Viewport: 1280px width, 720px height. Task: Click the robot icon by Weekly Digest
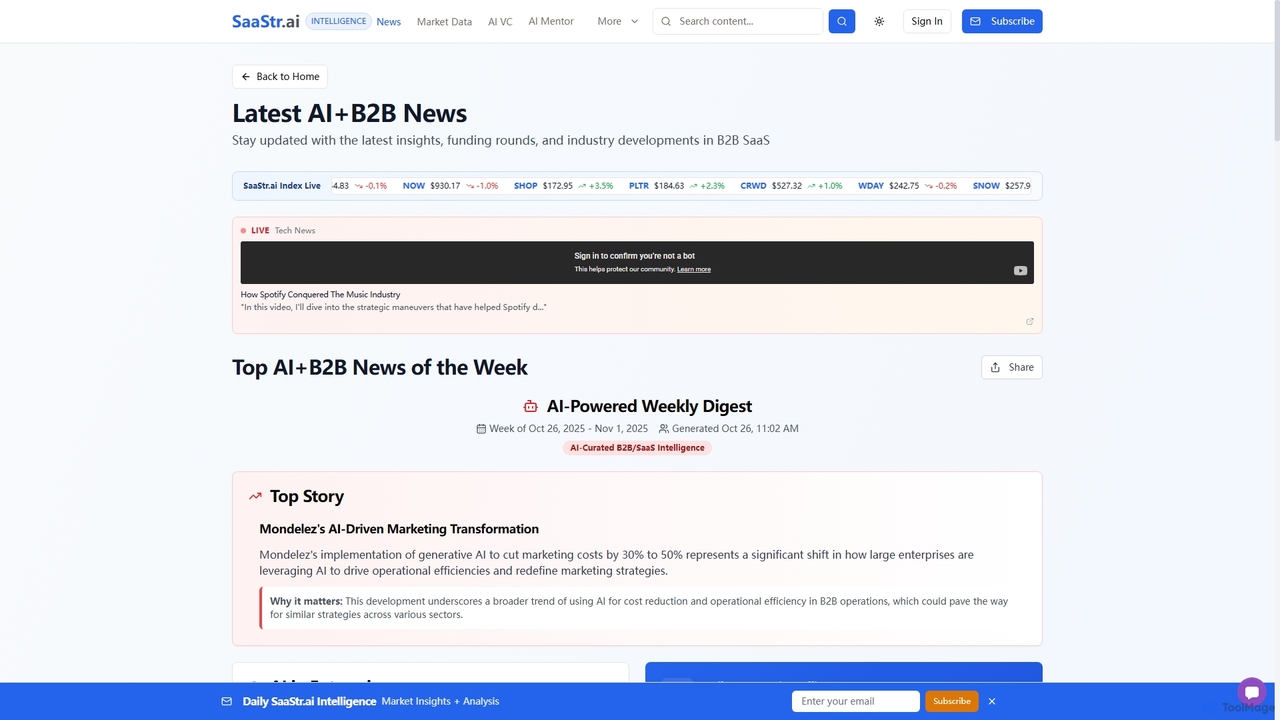click(x=530, y=406)
